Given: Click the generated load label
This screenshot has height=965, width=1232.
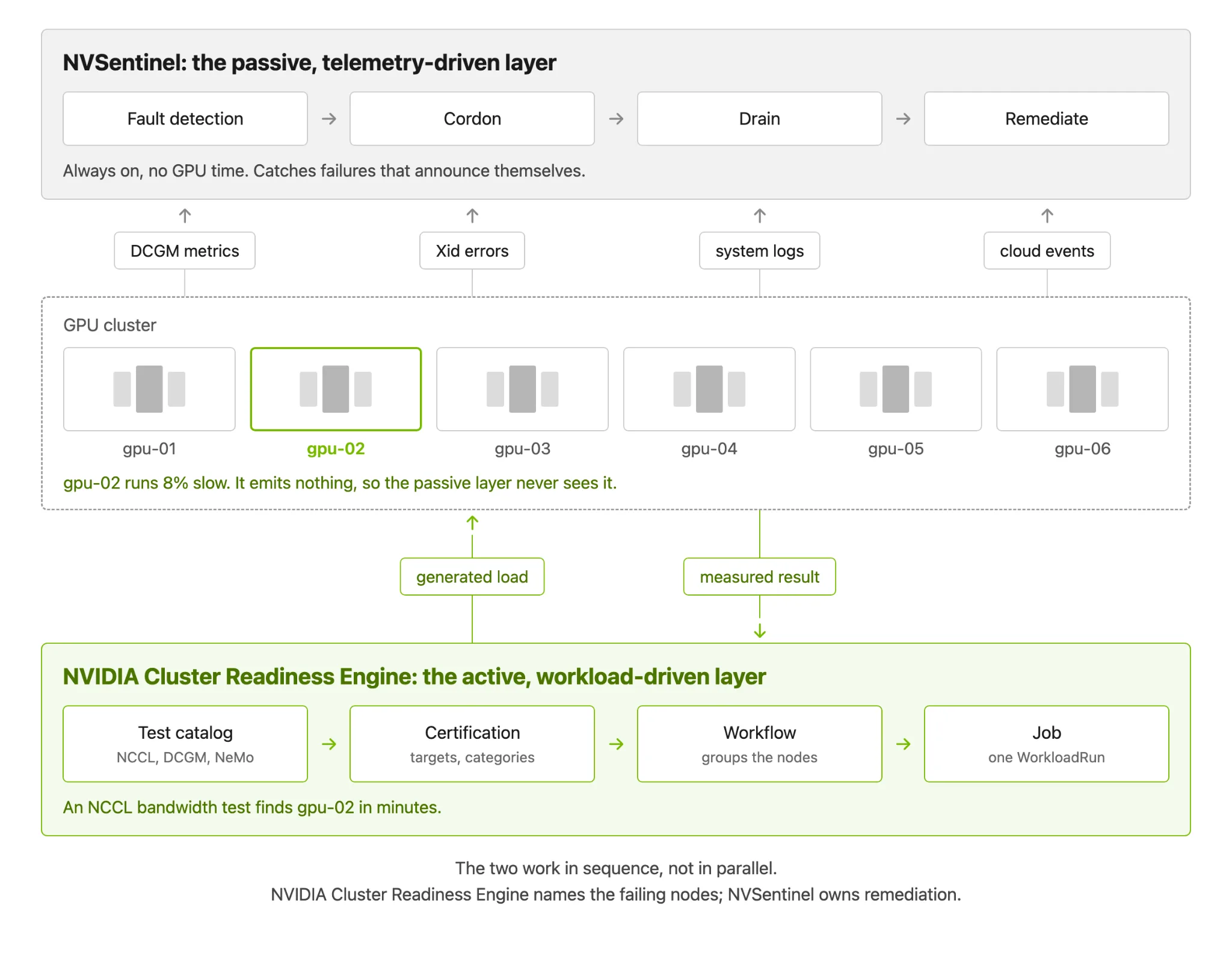Looking at the screenshot, I should 472,577.
